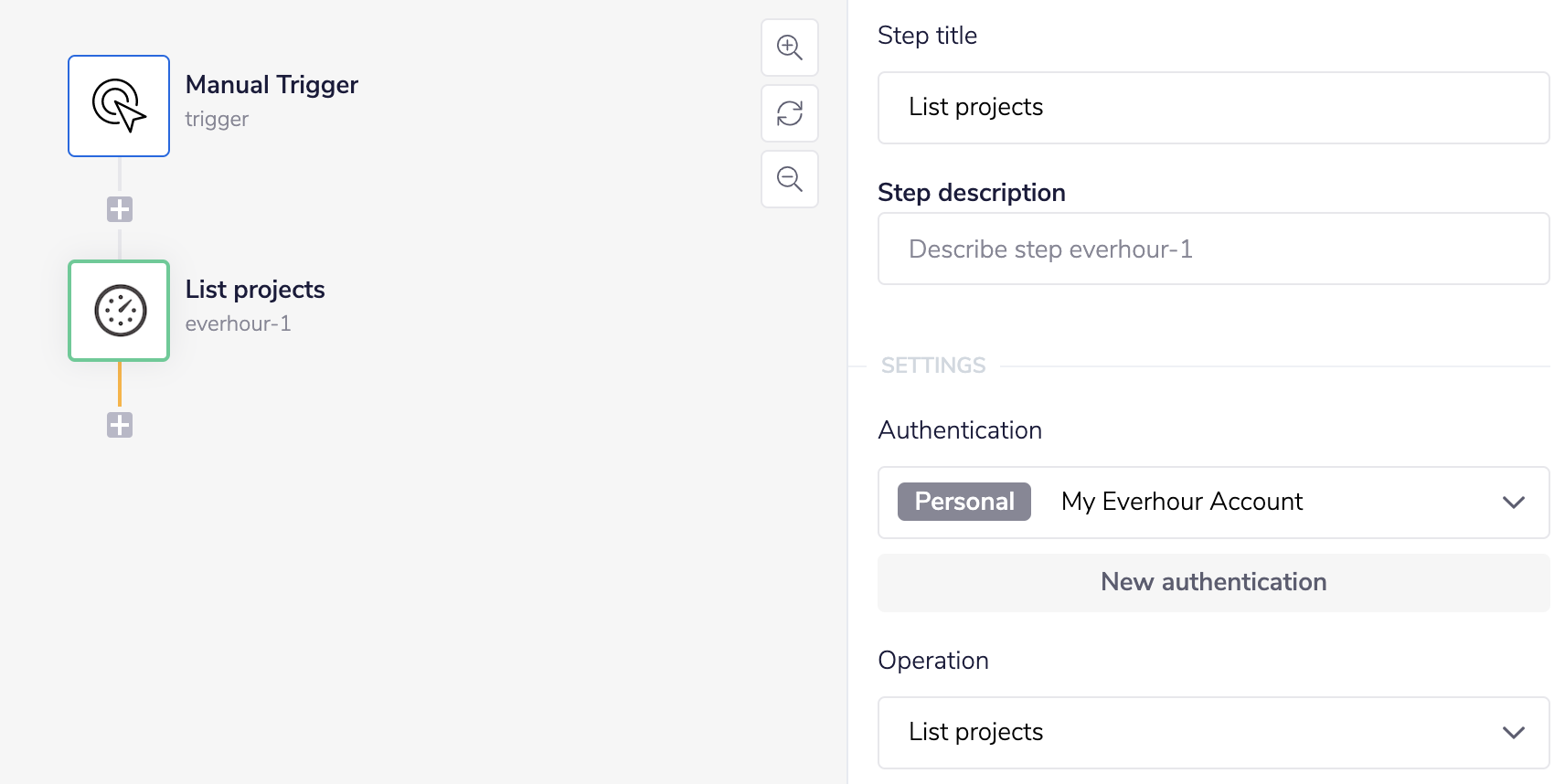Select the Everhour List projects node icon
The height and width of the screenshot is (784, 1565).
(119, 311)
